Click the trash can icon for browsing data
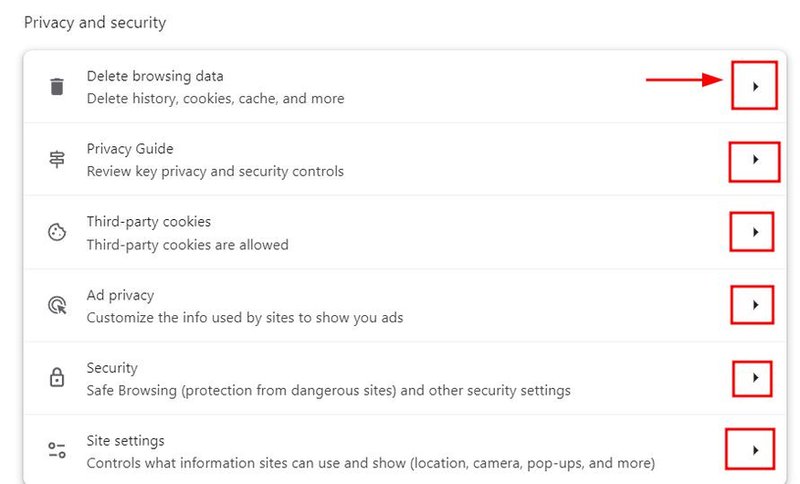This screenshot has width=800, height=484. 57,86
